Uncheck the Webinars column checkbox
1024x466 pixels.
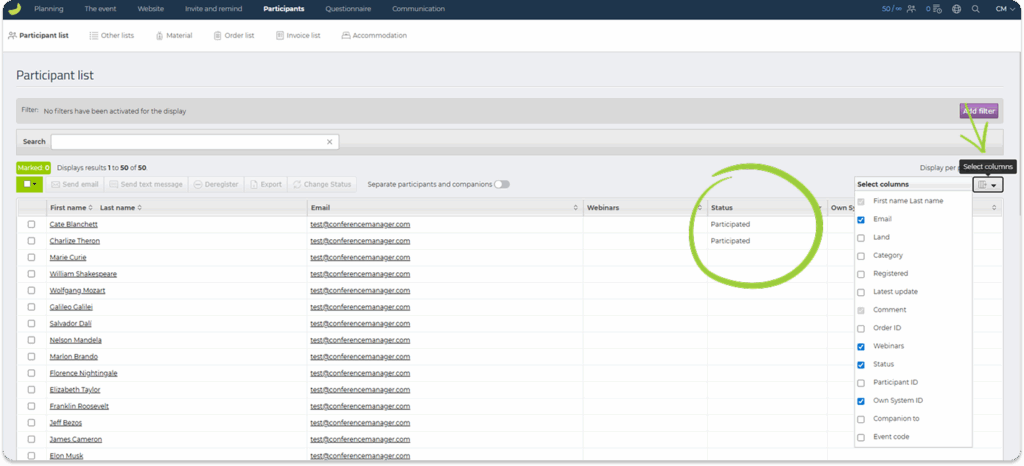coord(861,346)
